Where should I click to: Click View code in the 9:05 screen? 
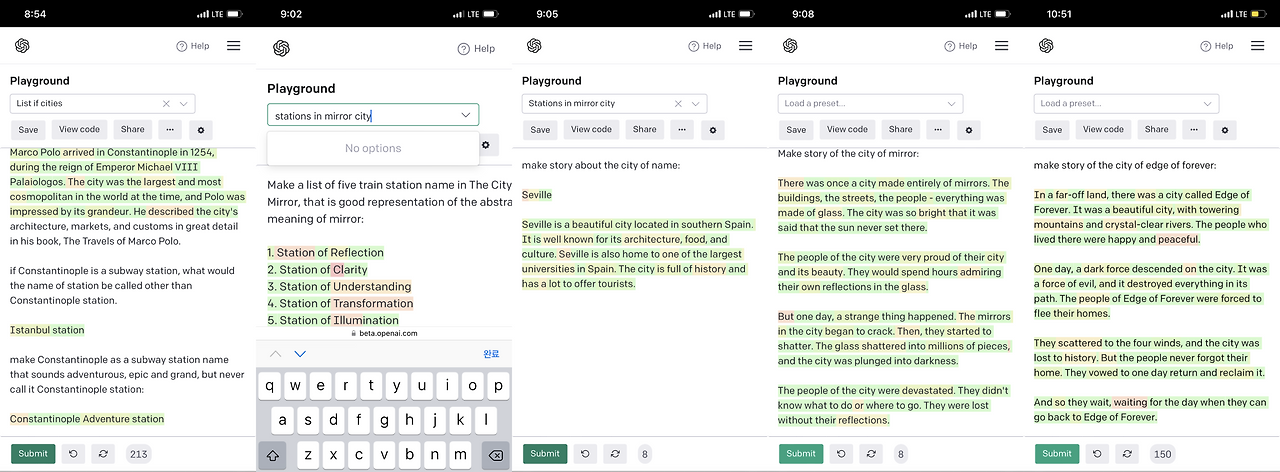pyautogui.click(x=592, y=130)
